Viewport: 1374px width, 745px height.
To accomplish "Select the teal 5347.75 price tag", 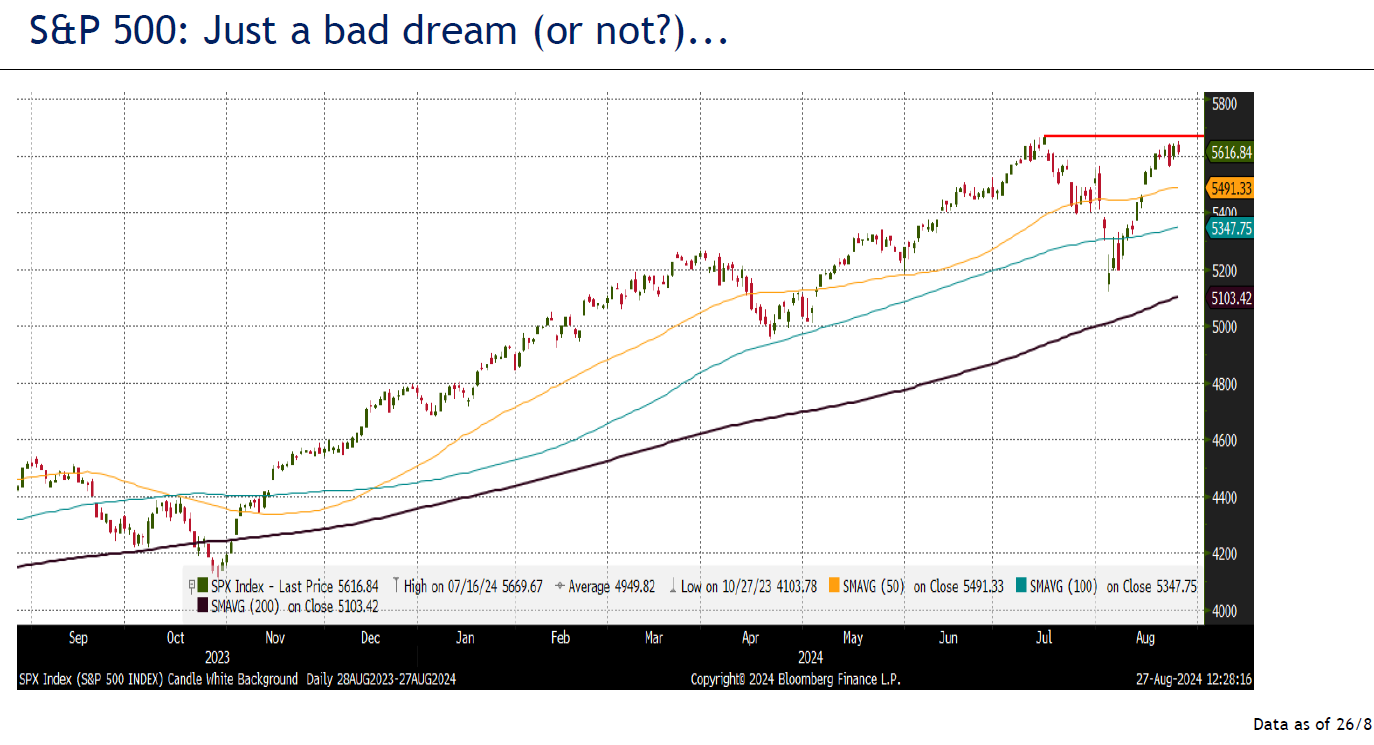I will 1231,228.
